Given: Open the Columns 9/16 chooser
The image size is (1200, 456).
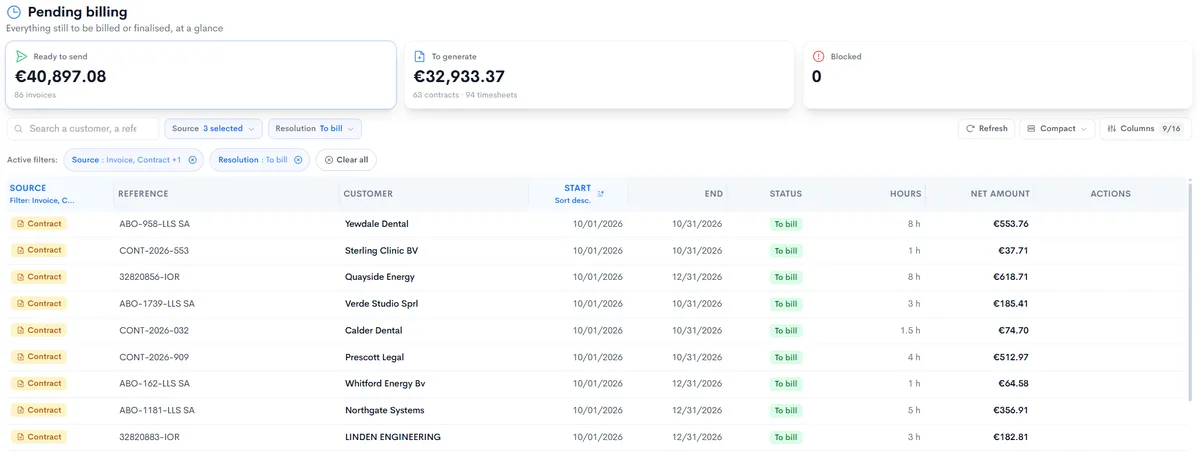Looking at the screenshot, I should tap(1146, 129).
